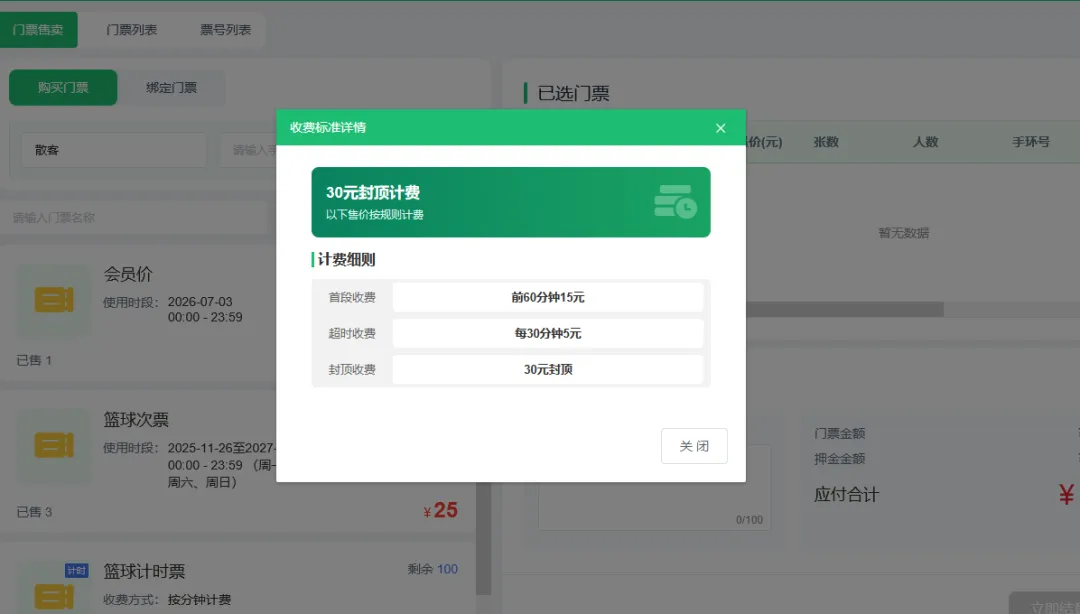This screenshot has width=1080, height=614.
Task: Open the 散客 customer type dropdown
Action: (114, 150)
